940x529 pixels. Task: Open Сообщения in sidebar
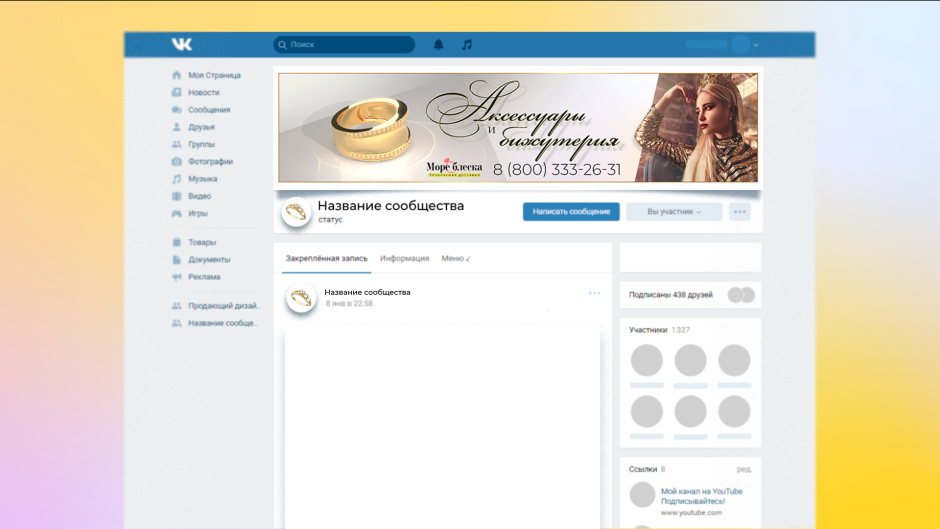pyautogui.click(x=209, y=110)
